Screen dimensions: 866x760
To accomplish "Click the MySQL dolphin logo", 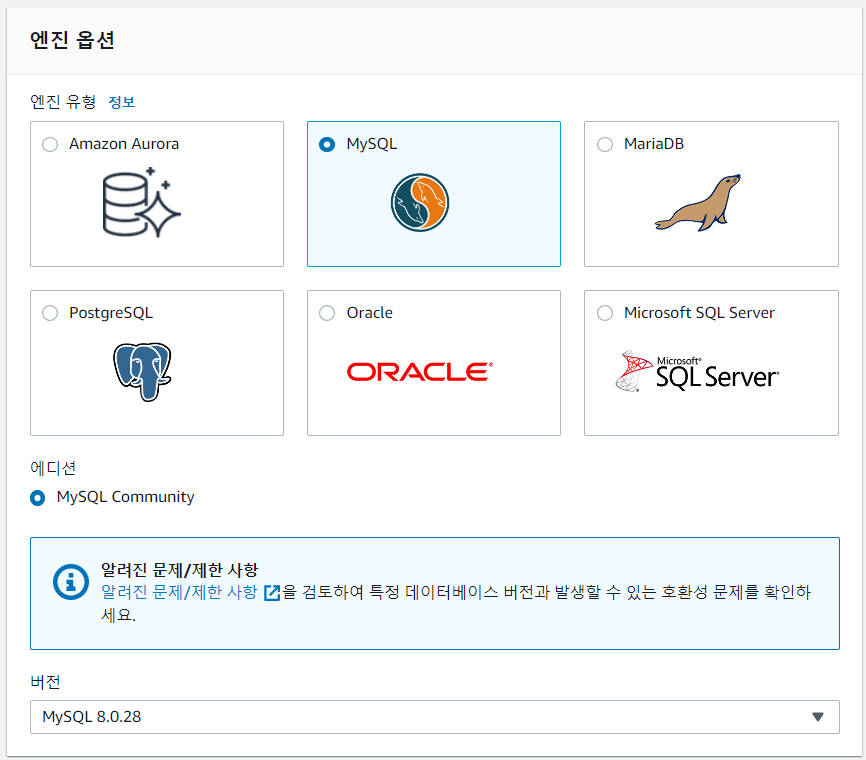I will click(x=420, y=203).
